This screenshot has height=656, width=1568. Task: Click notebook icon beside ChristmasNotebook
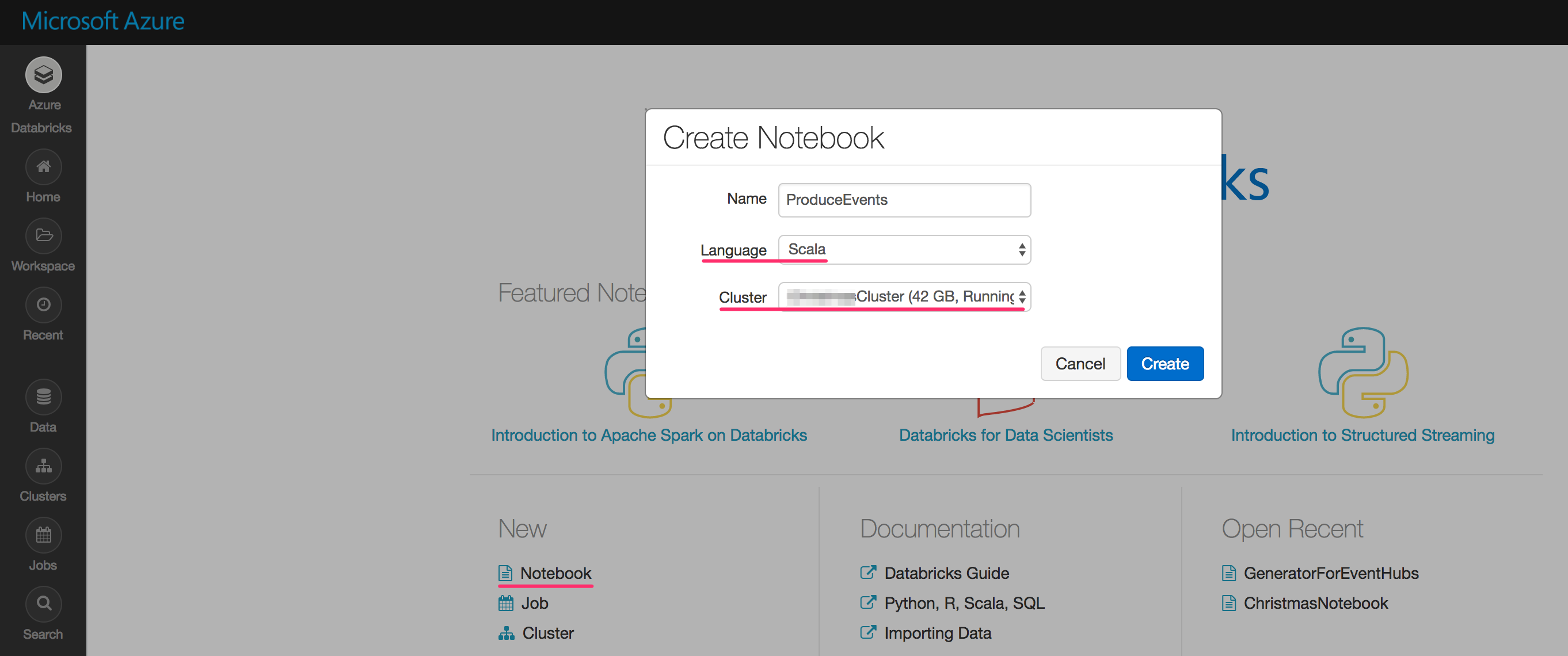1229,603
